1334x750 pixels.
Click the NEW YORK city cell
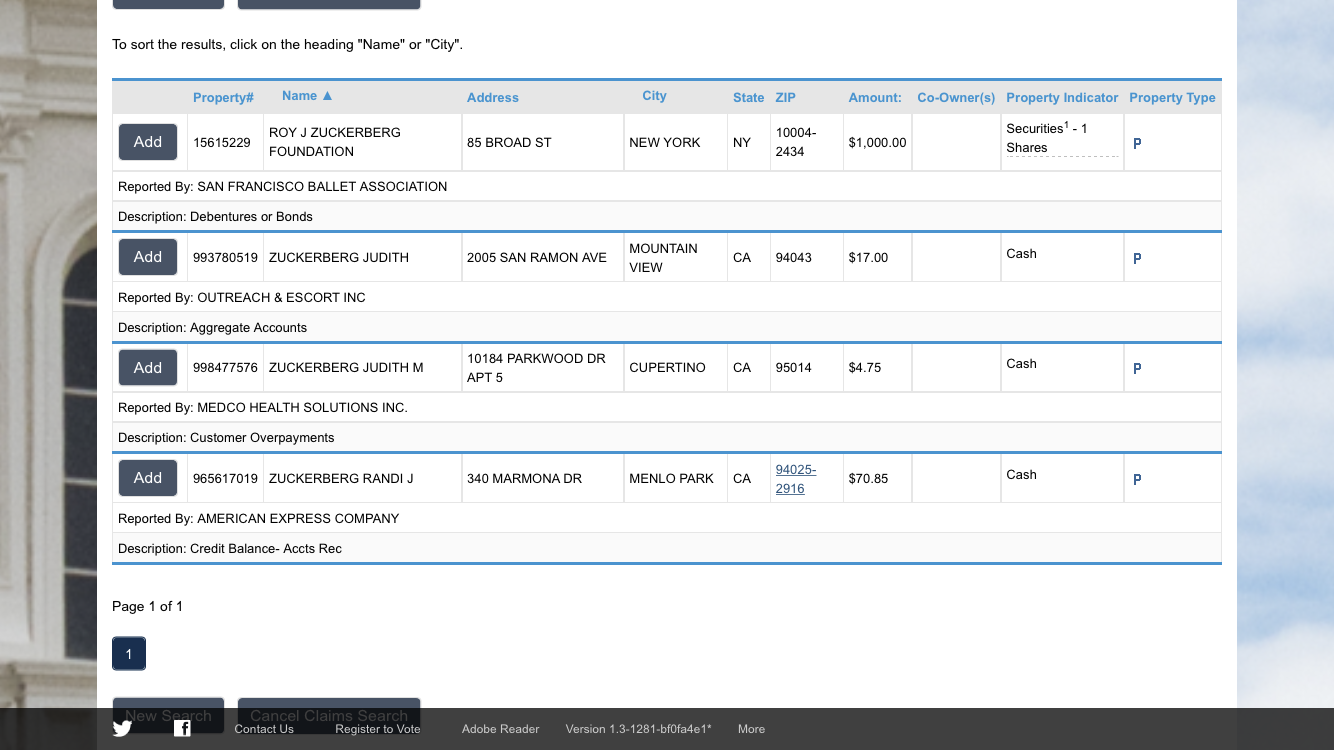676,142
